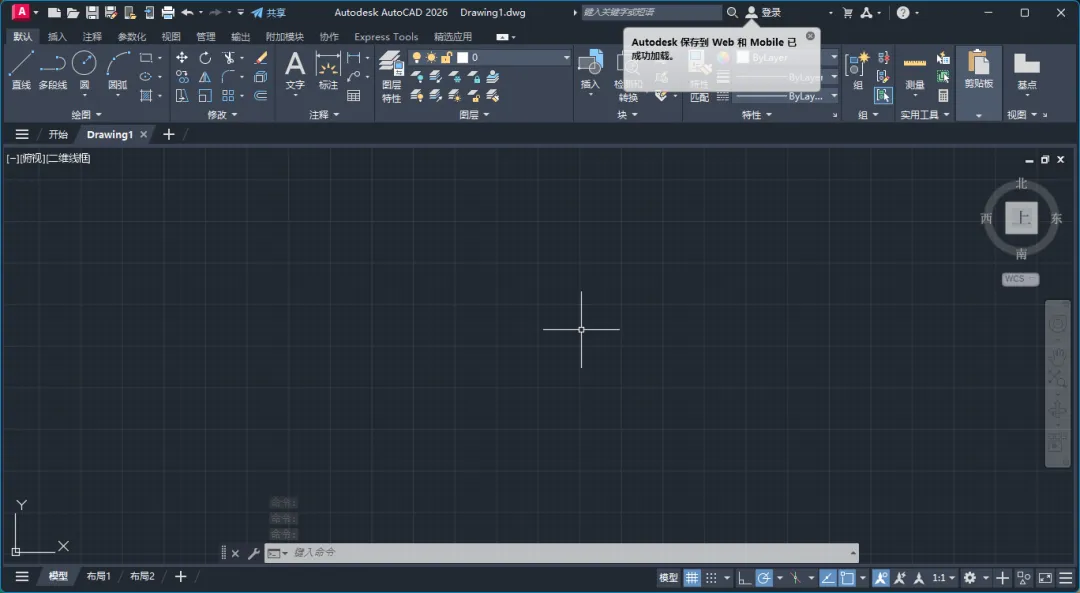Choose the Move tool in Modify panel

182,58
